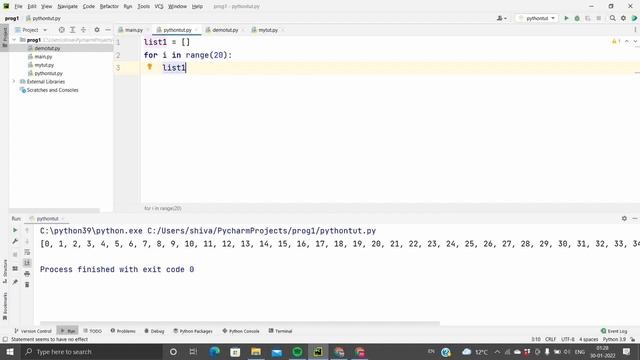The image size is (640, 360).
Task: Click the Stop square icon in the top toolbar
Action: [x=598, y=18]
